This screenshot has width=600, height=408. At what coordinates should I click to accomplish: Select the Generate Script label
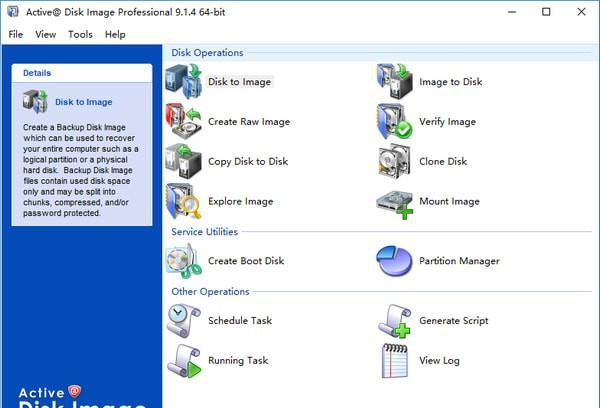click(x=453, y=320)
